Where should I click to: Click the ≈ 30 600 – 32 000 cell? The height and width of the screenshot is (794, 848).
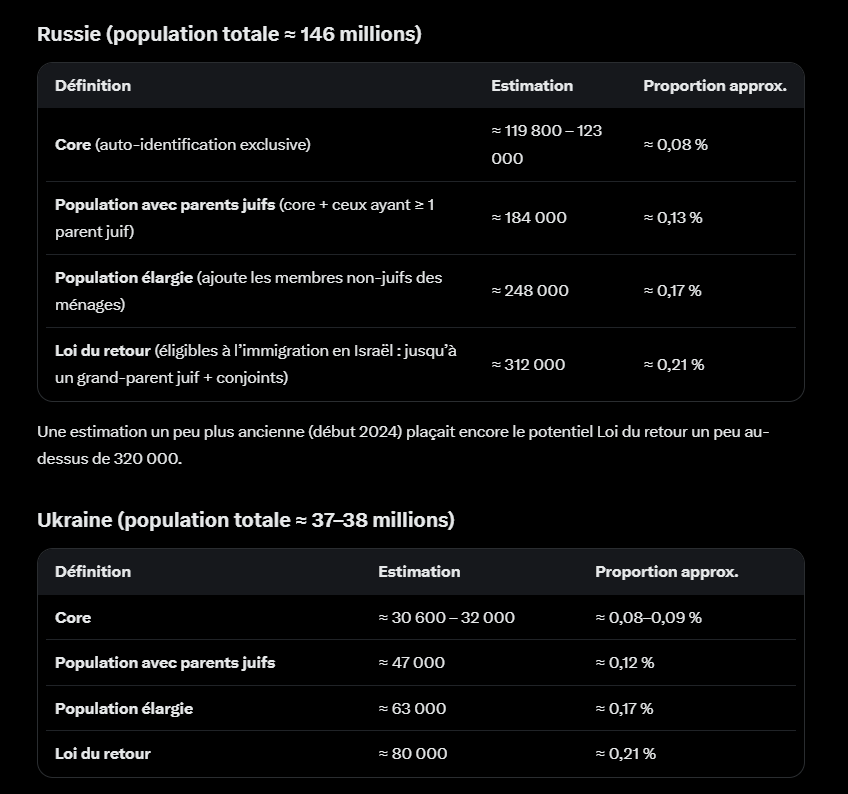pos(446,617)
